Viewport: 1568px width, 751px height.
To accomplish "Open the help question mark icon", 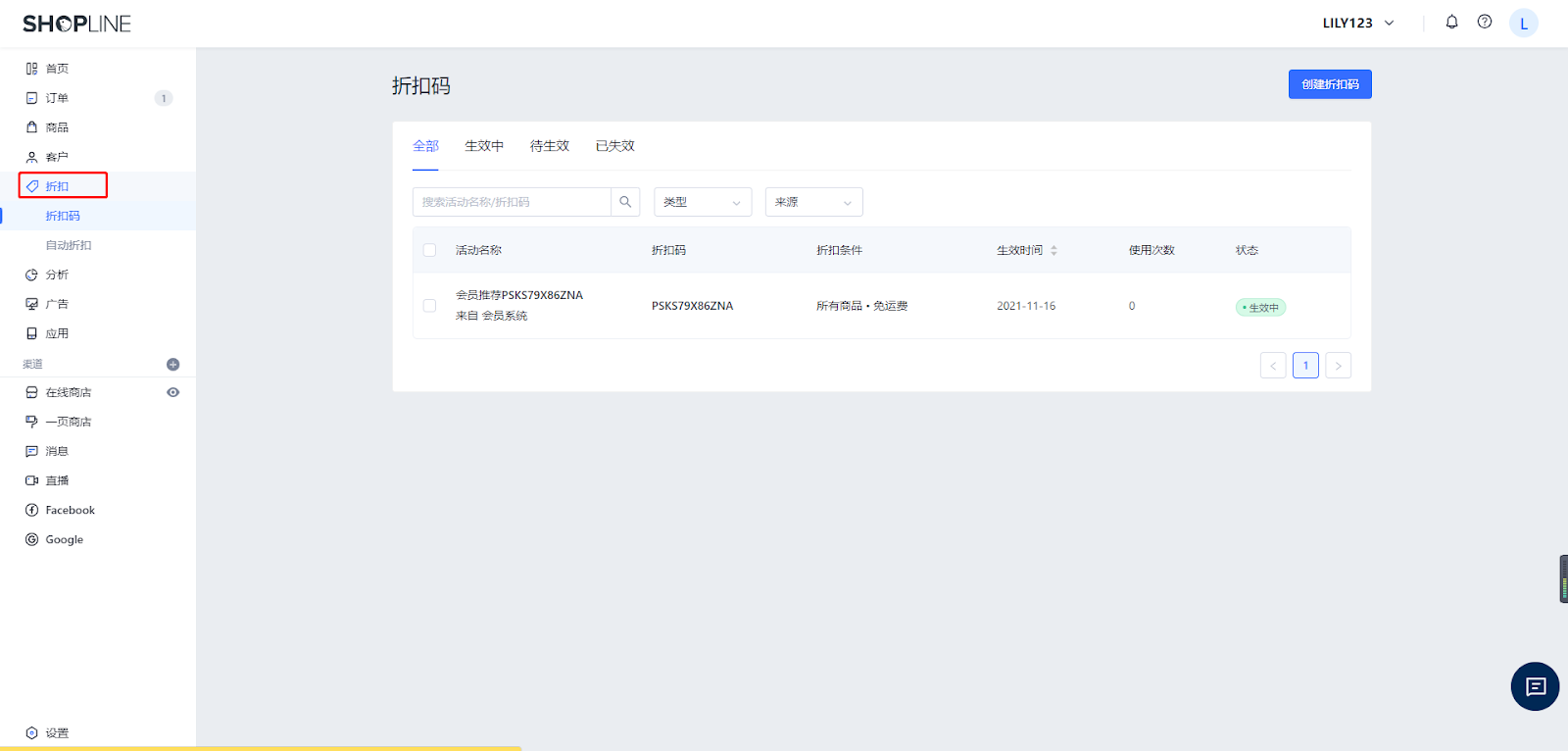I will [x=1485, y=23].
